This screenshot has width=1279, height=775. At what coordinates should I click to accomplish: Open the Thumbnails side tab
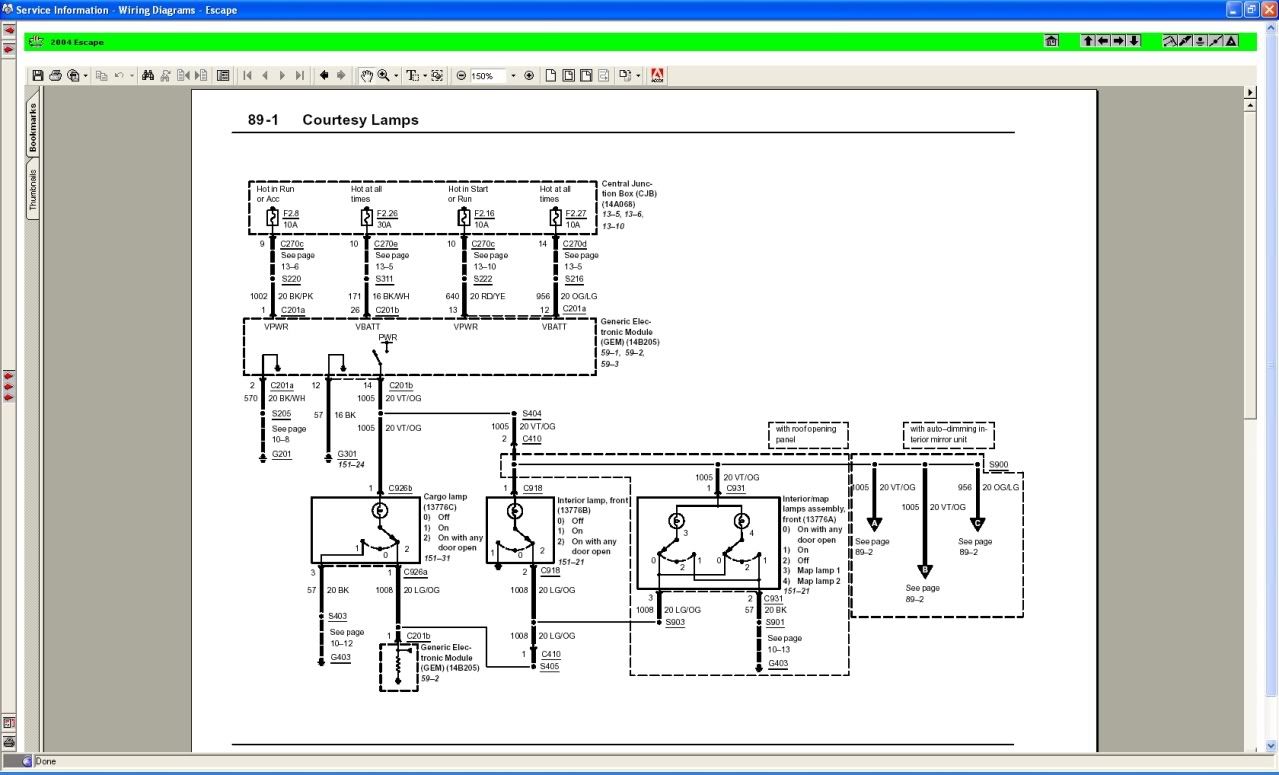click(32, 189)
